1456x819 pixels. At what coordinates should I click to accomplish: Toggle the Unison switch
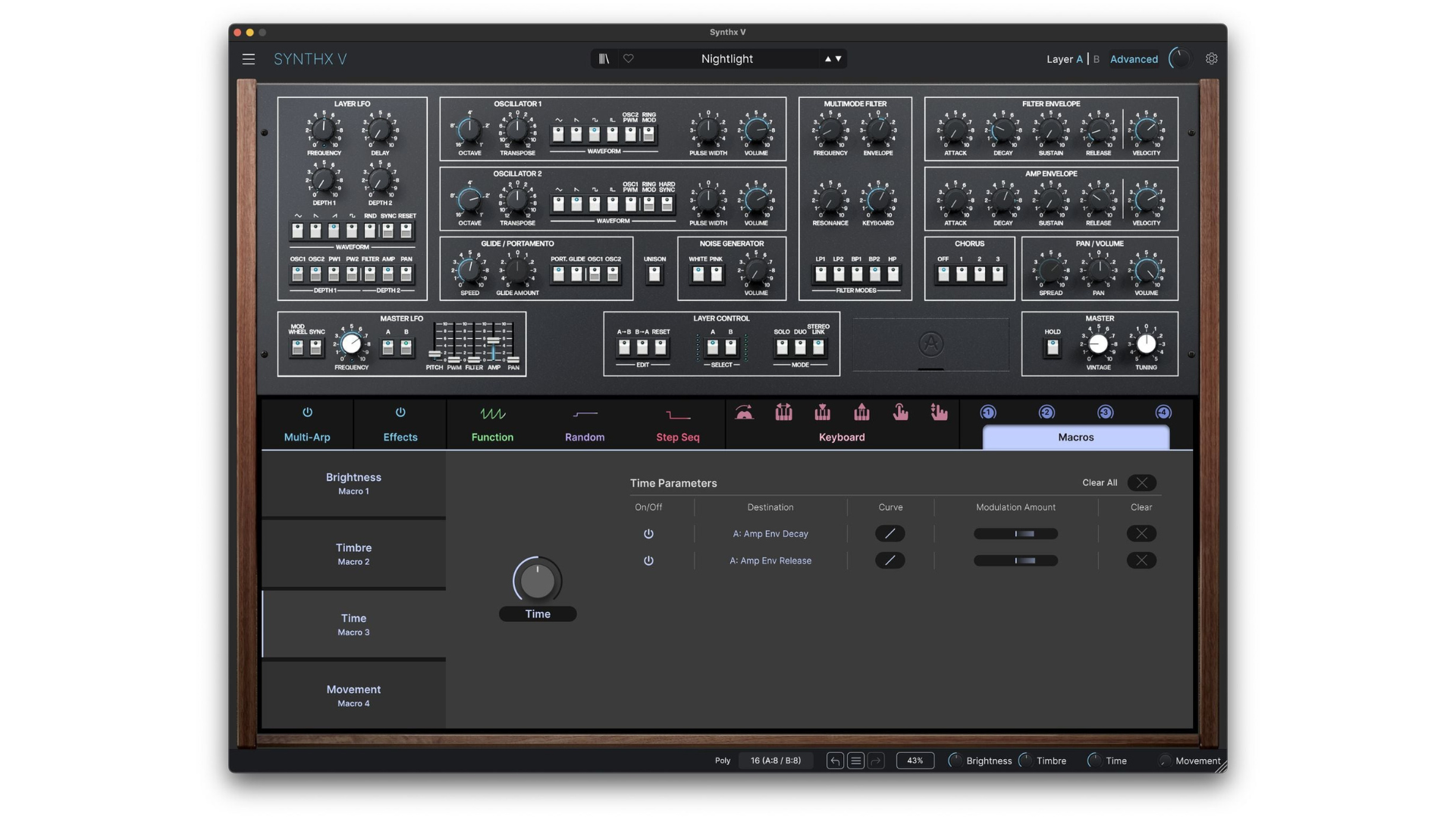[654, 274]
